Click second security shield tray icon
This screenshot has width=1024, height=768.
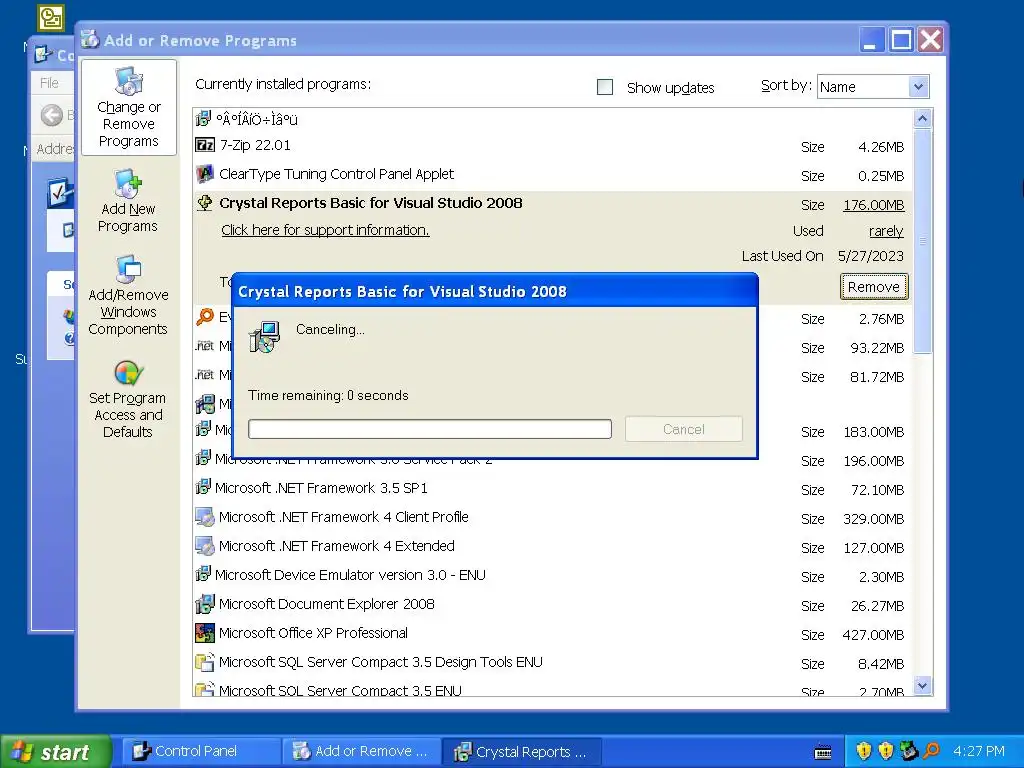pos(886,751)
